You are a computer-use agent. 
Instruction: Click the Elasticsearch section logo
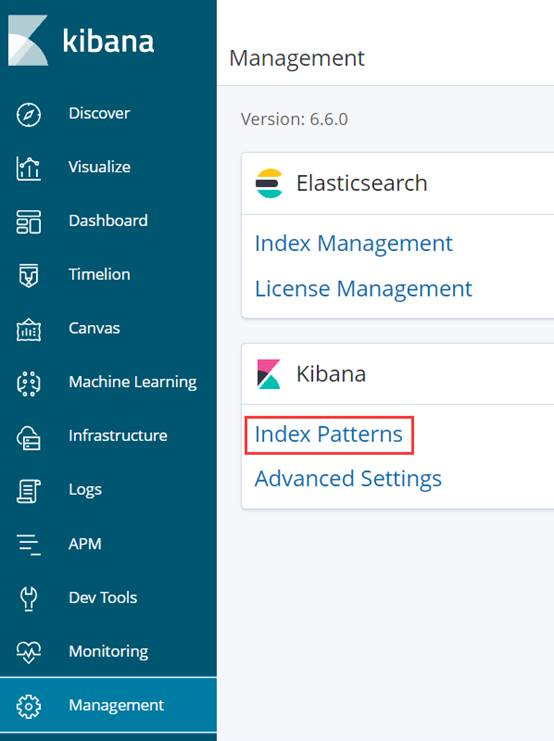268,183
